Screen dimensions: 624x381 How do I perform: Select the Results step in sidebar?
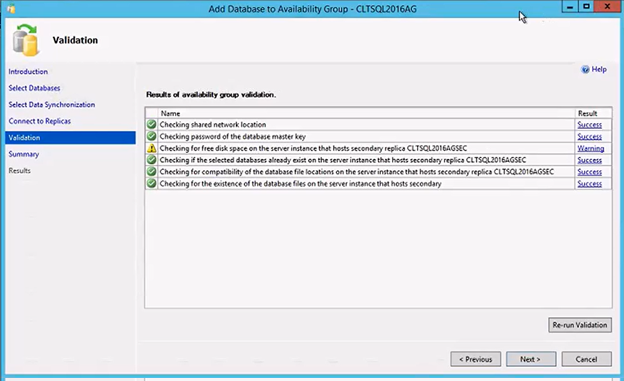click(20, 170)
